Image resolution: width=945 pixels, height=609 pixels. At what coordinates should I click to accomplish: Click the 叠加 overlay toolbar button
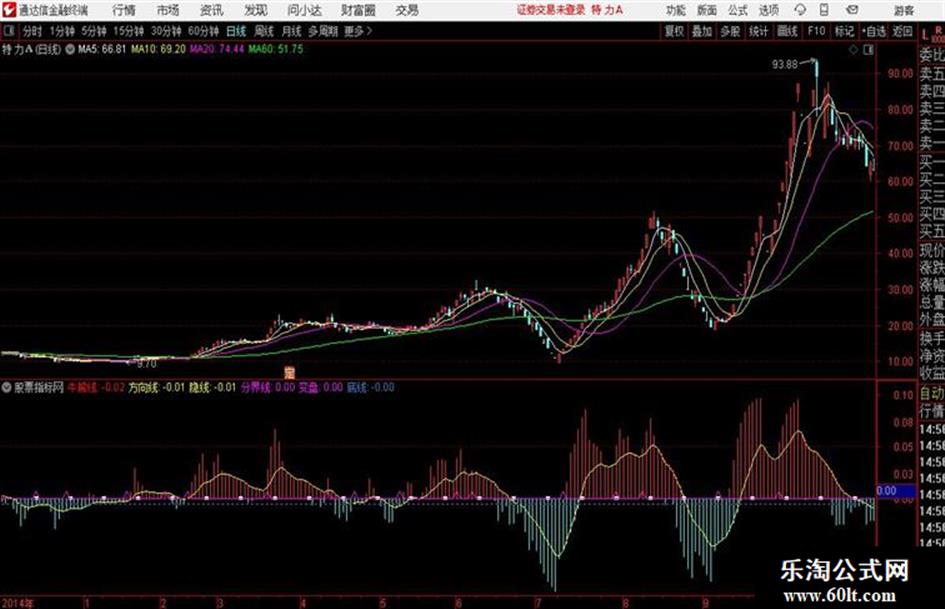coord(702,31)
